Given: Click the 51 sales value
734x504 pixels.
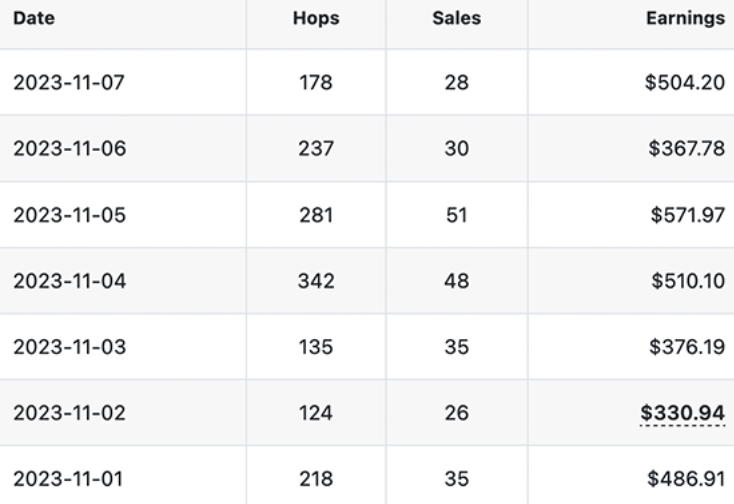Looking at the screenshot, I should coord(456,215).
